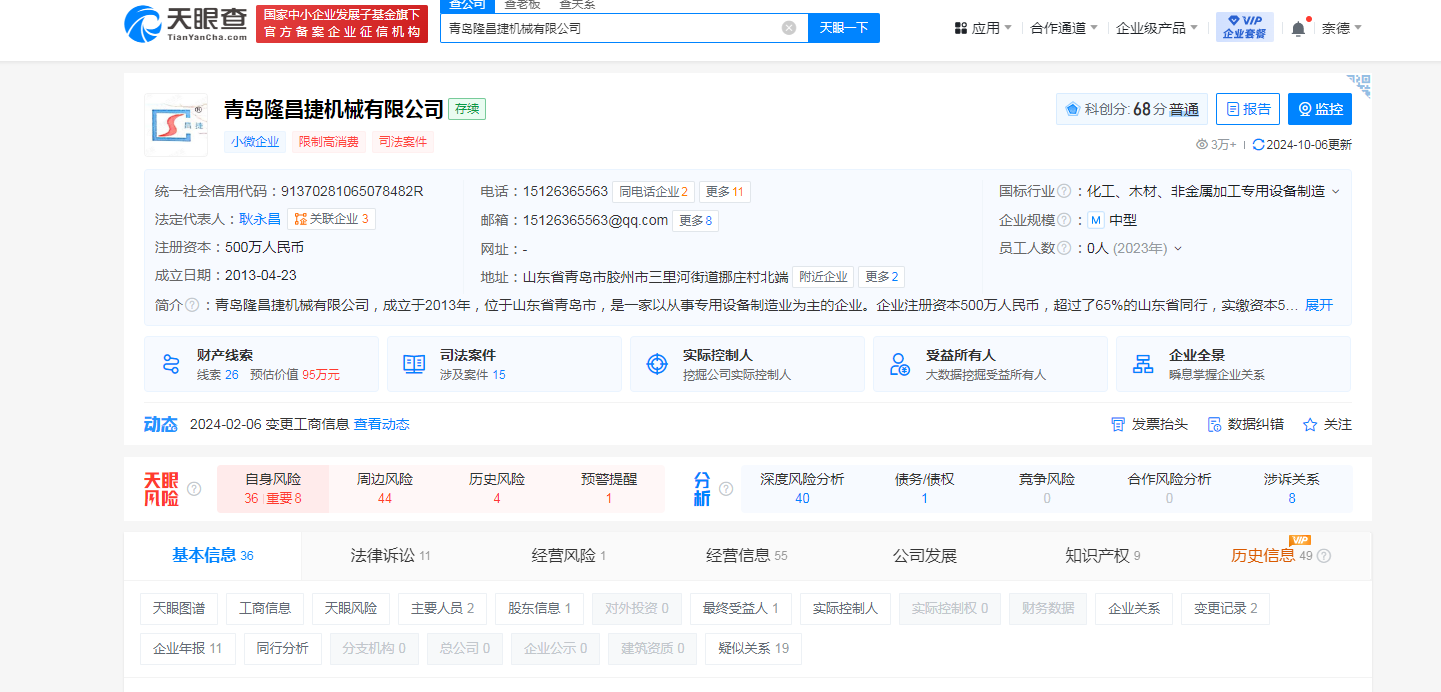Expand the 应用 apps dropdown
Viewport: 1441px width, 692px height.
click(983, 28)
